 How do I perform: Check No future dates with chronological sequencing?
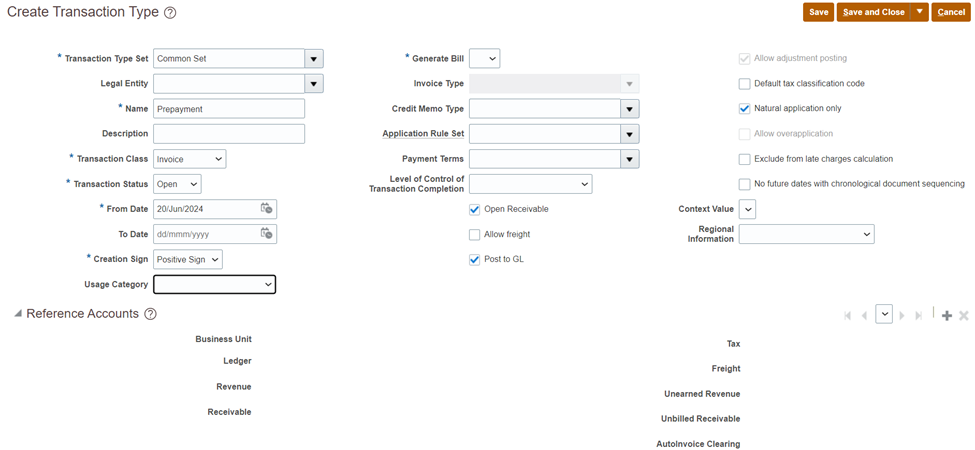coord(744,185)
